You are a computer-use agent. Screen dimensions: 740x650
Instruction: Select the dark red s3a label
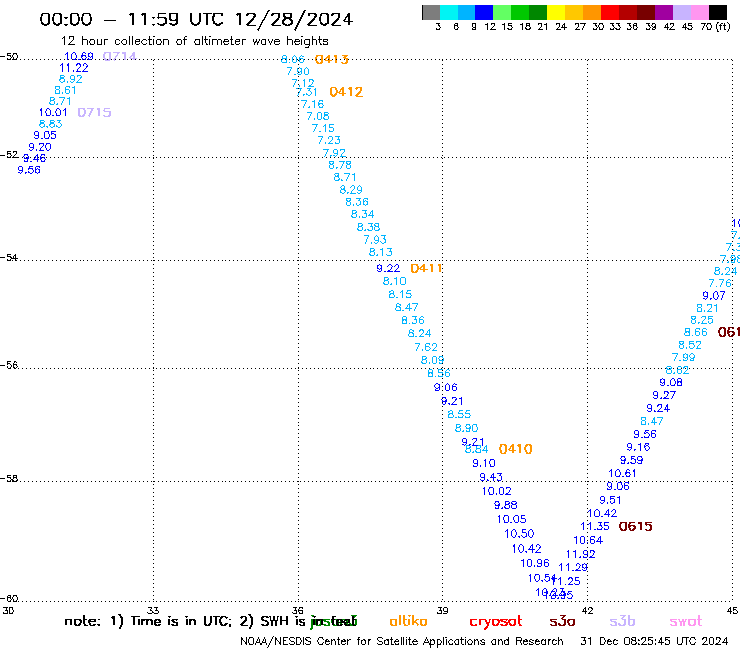562,621
